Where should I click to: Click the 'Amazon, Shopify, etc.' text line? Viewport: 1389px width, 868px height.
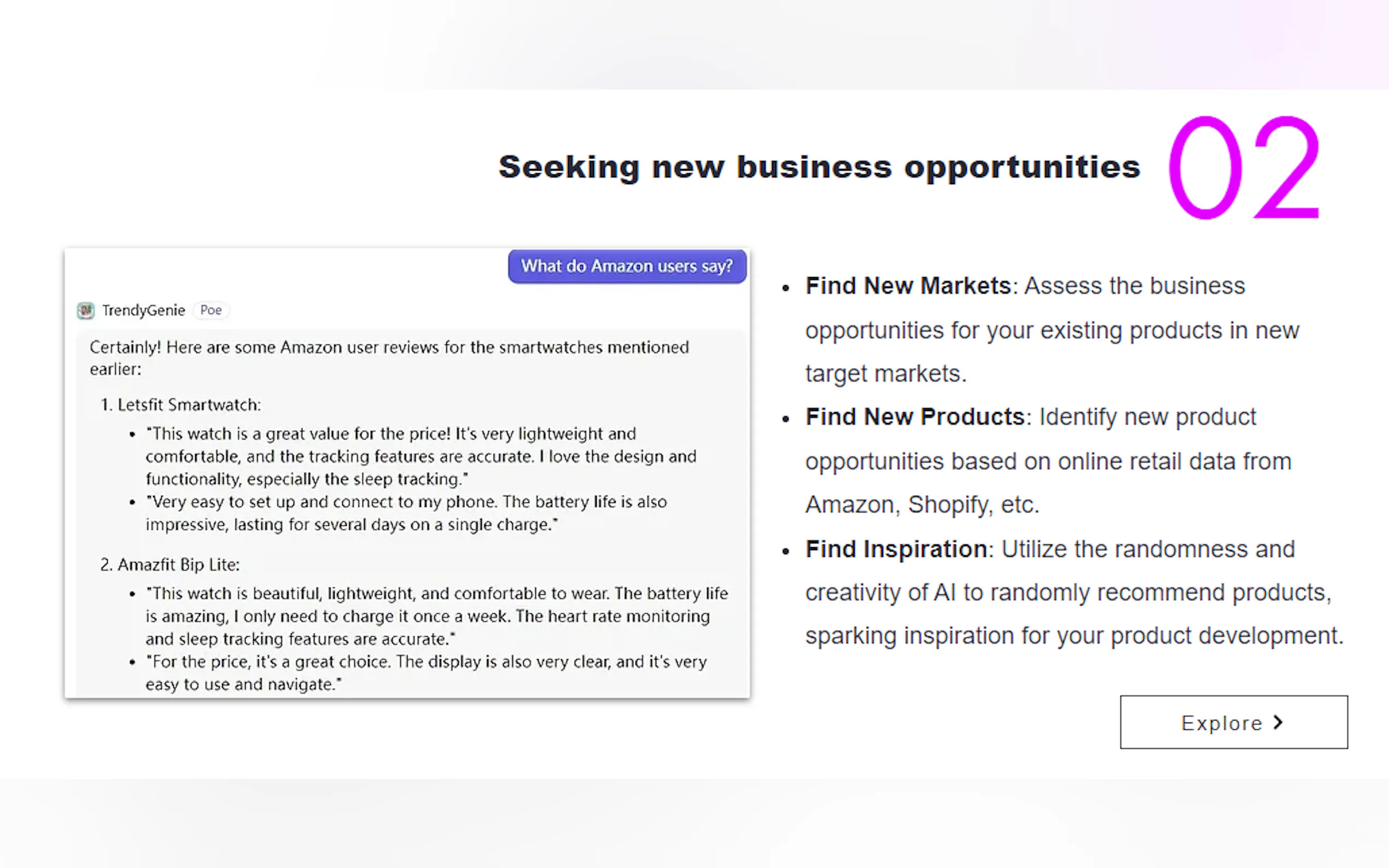click(x=921, y=505)
